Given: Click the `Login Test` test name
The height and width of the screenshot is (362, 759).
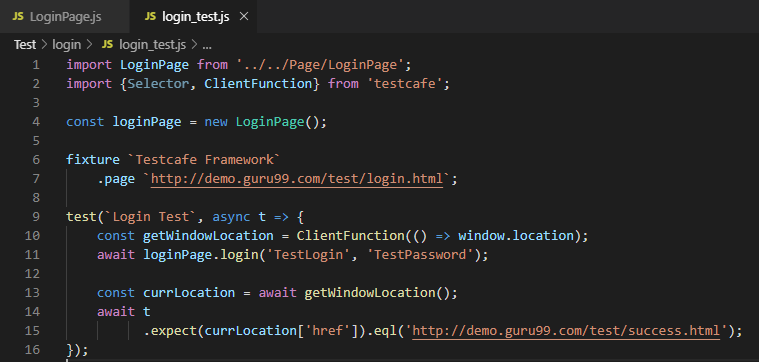Looking at the screenshot, I should point(151,217).
